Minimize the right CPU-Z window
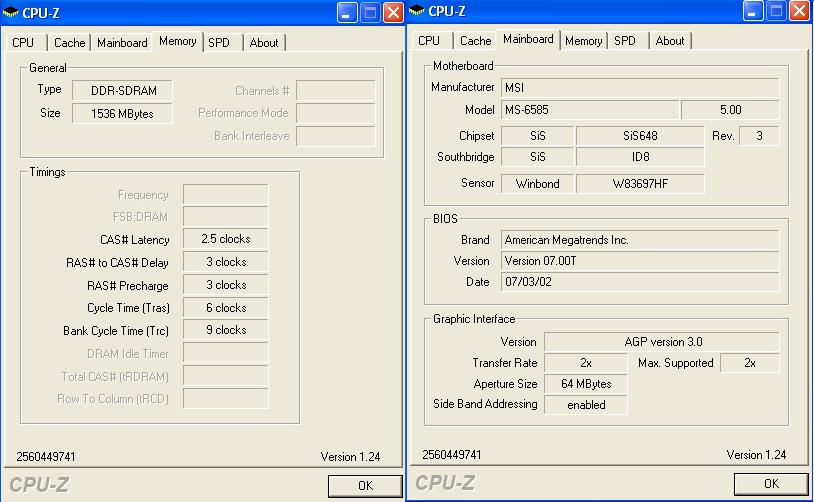 (x=753, y=10)
